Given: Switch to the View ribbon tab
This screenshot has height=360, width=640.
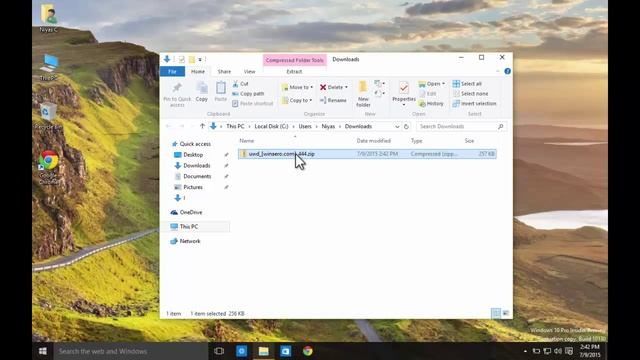Looking at the screenshot, I should tap(249, 71).
